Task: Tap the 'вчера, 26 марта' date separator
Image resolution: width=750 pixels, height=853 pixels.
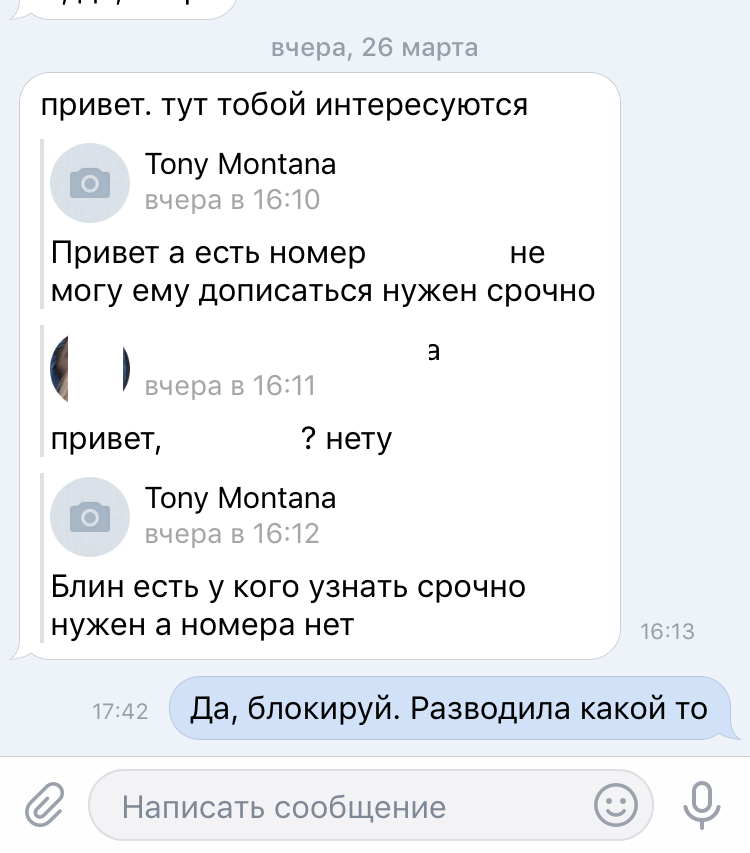Action: 375,47
